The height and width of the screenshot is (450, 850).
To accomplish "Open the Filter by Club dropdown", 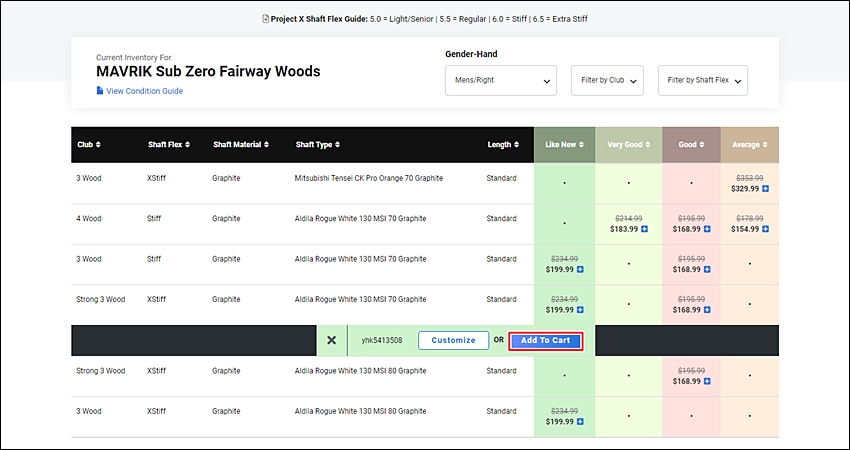I will [x=607, y=80].
